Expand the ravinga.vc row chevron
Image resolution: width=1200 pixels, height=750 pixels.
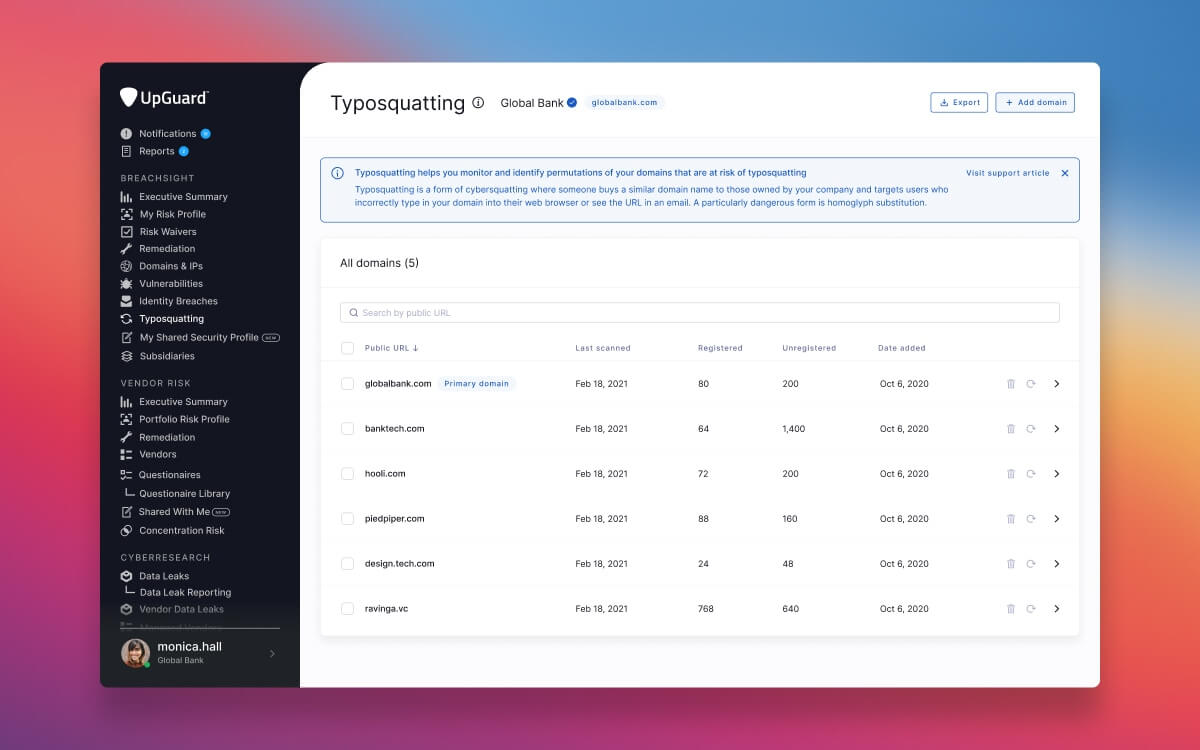[1057, 609]
